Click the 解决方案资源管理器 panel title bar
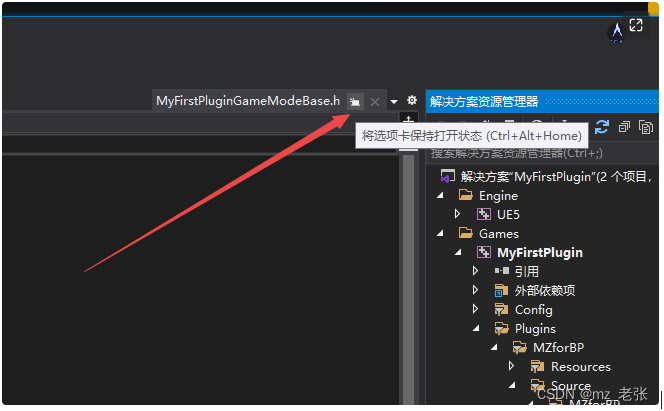This screenshot has width=664, height=411. point(542,102)
